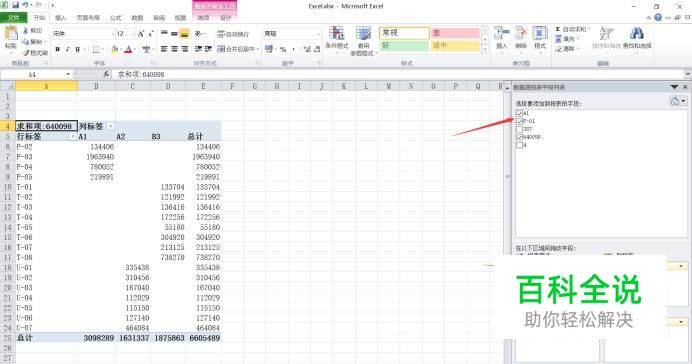The image size is (692, 364).
Task: Uncheck the 640098 field checkbox
Action: click(519, 137)
